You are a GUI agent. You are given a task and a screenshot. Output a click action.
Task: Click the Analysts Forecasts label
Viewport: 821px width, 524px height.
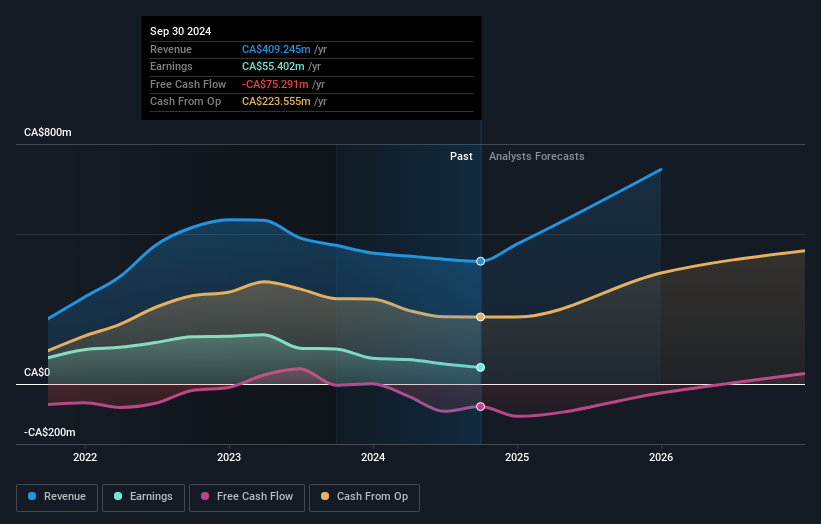pyautogui.click(x=537, y=157)
